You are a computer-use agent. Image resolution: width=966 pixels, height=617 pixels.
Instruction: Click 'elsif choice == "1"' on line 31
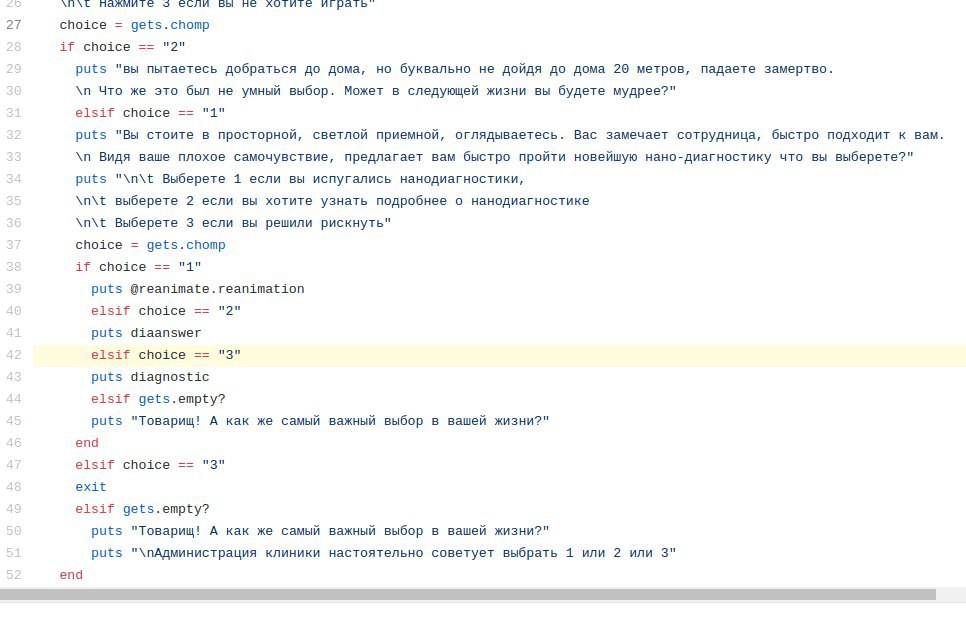tap(150, 113)
